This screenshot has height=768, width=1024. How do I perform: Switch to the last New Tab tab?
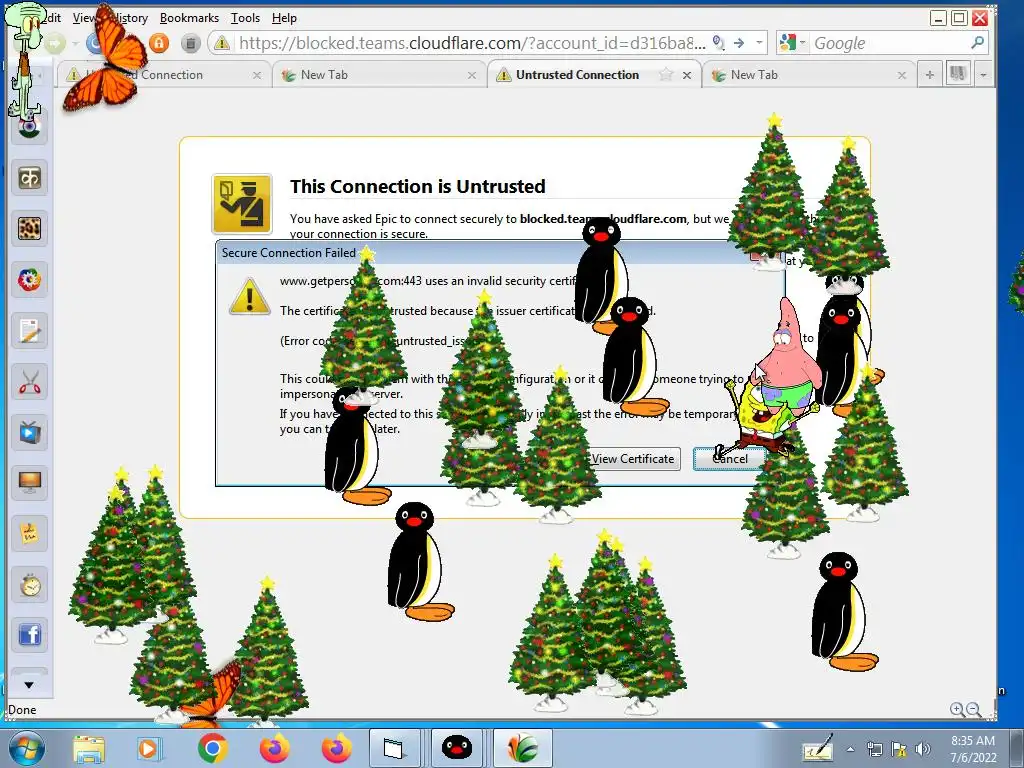tap(808, 75)
